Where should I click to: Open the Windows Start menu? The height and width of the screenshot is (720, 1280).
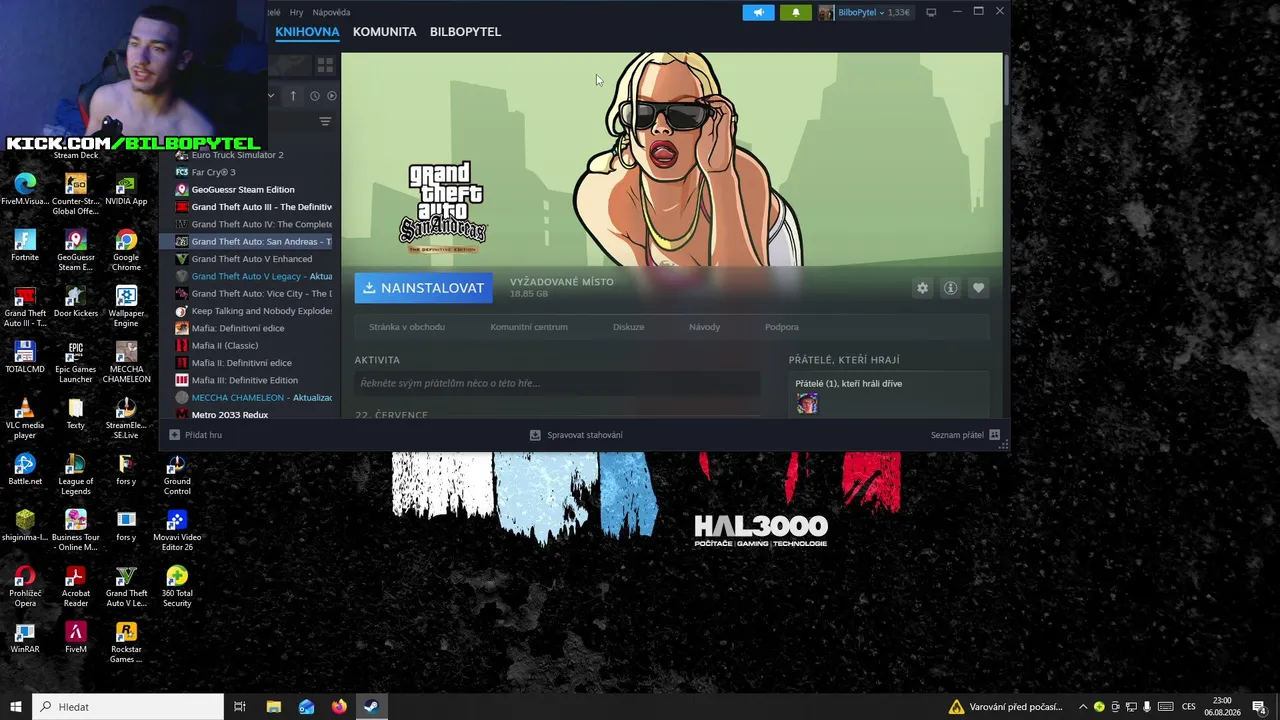pos(16,707)
